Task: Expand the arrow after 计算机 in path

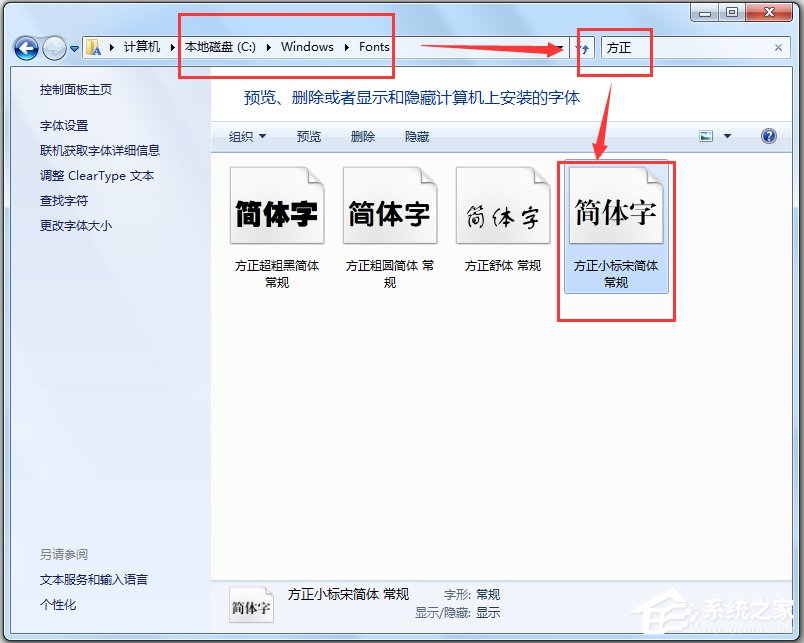Action: point(172,48)
